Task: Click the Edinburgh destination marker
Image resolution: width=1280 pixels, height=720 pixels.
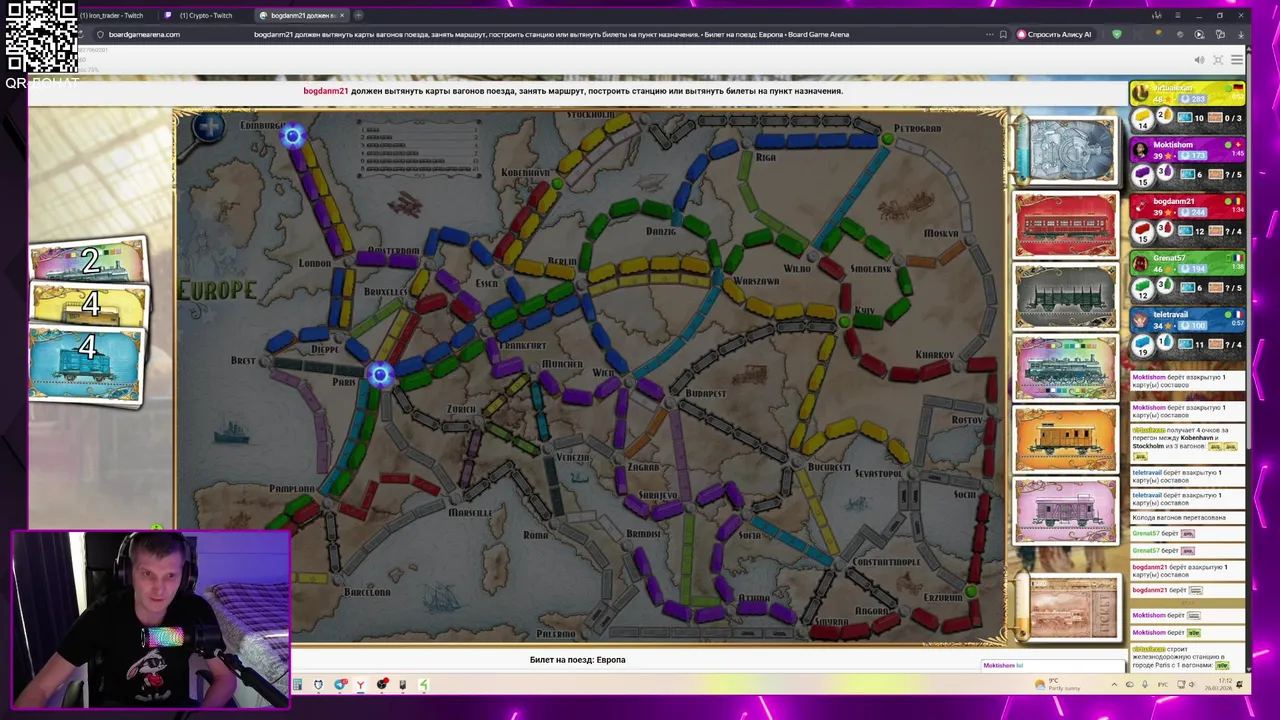Action: pos(293,136)
